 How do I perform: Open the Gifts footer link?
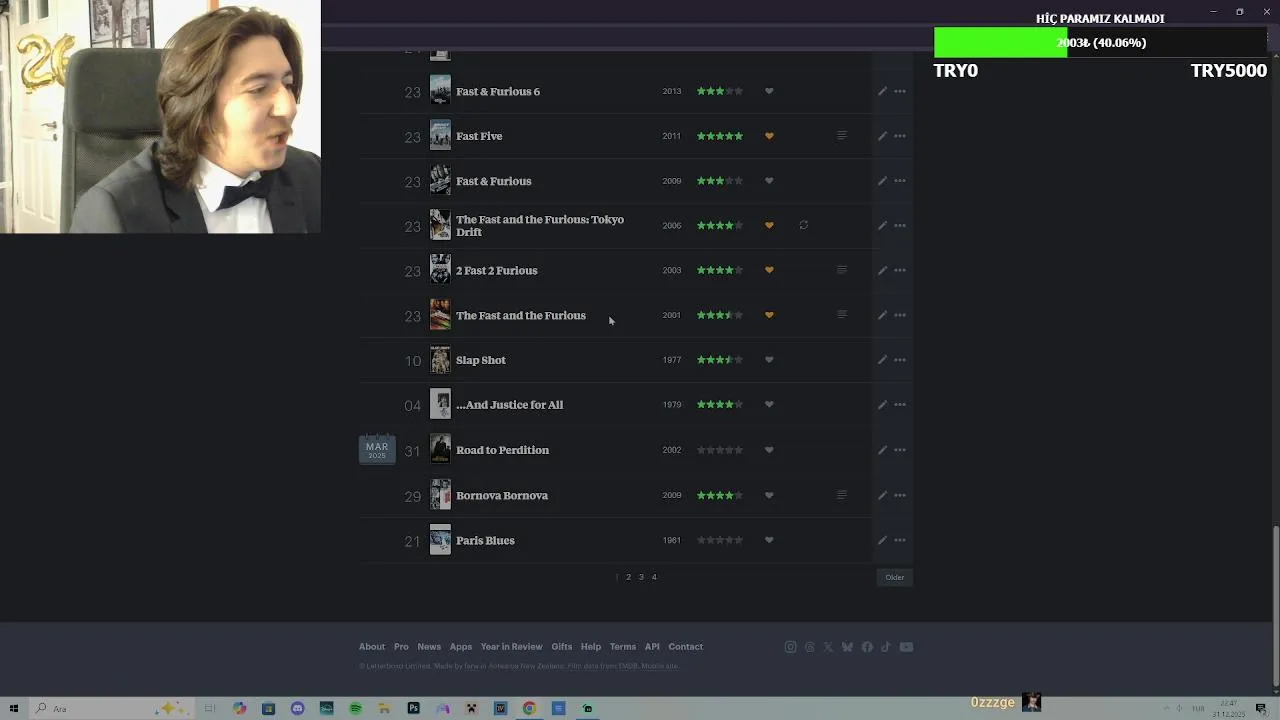click(561, 647)
